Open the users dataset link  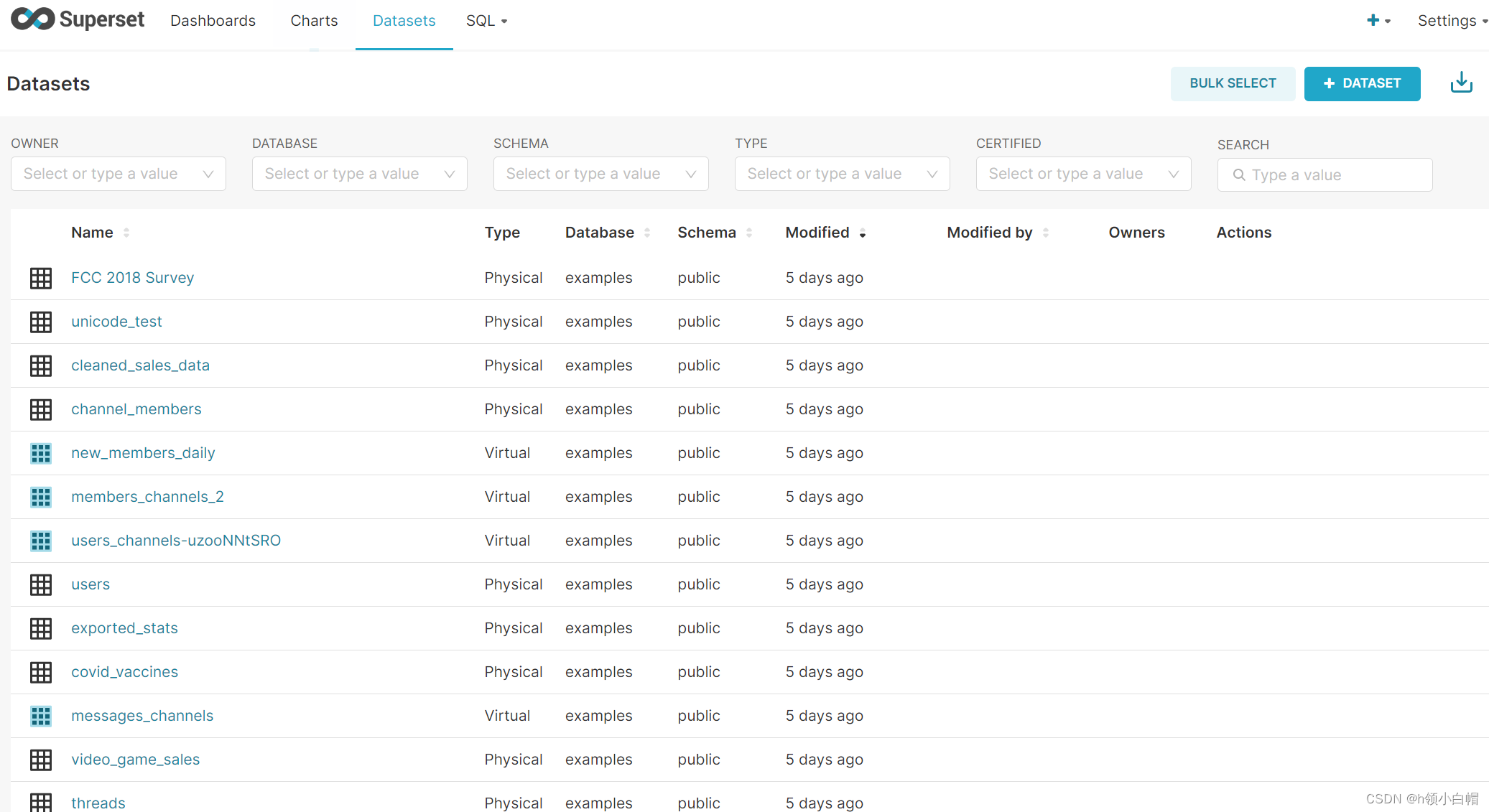tap(91, 584)
